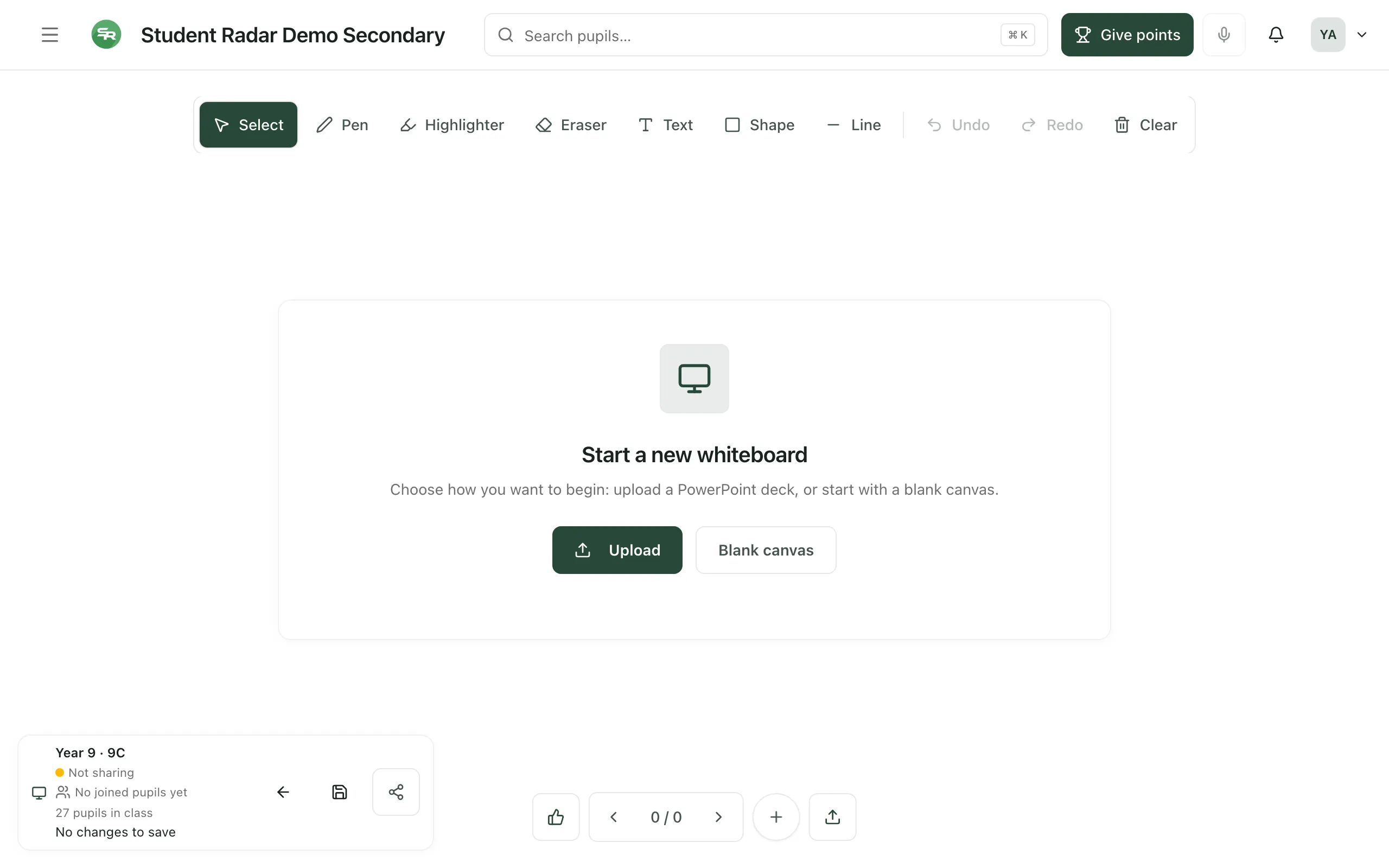Click the Year 9 · 9C label

90,752
